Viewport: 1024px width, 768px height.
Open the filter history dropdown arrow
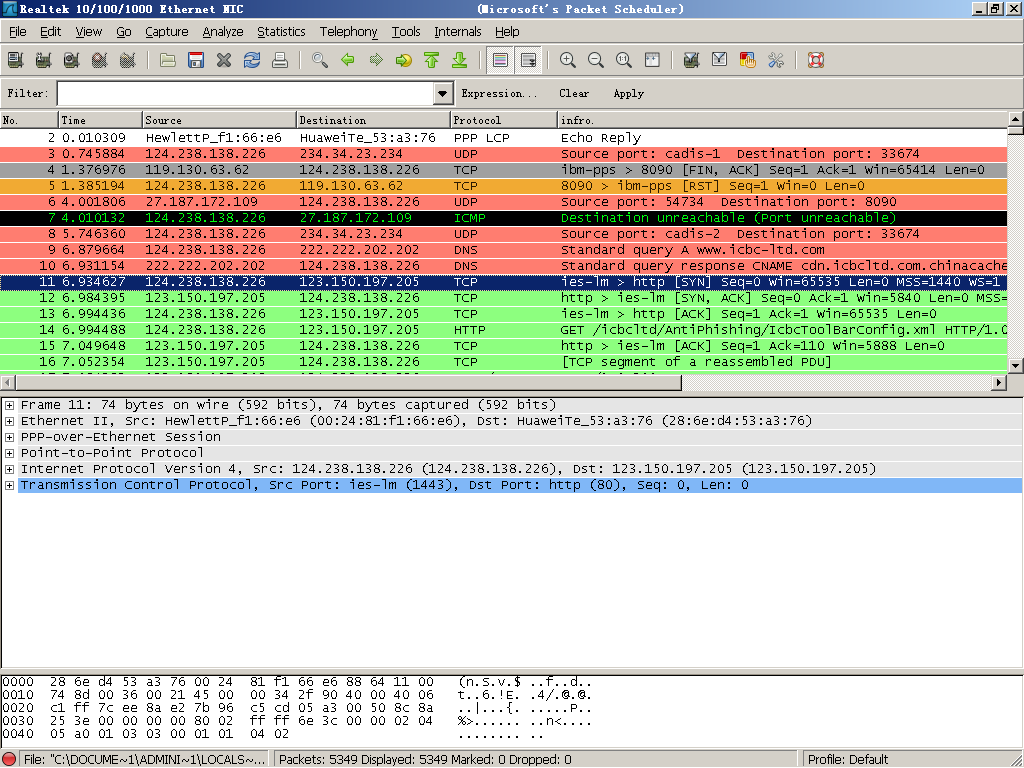click(x=443, y=93)
